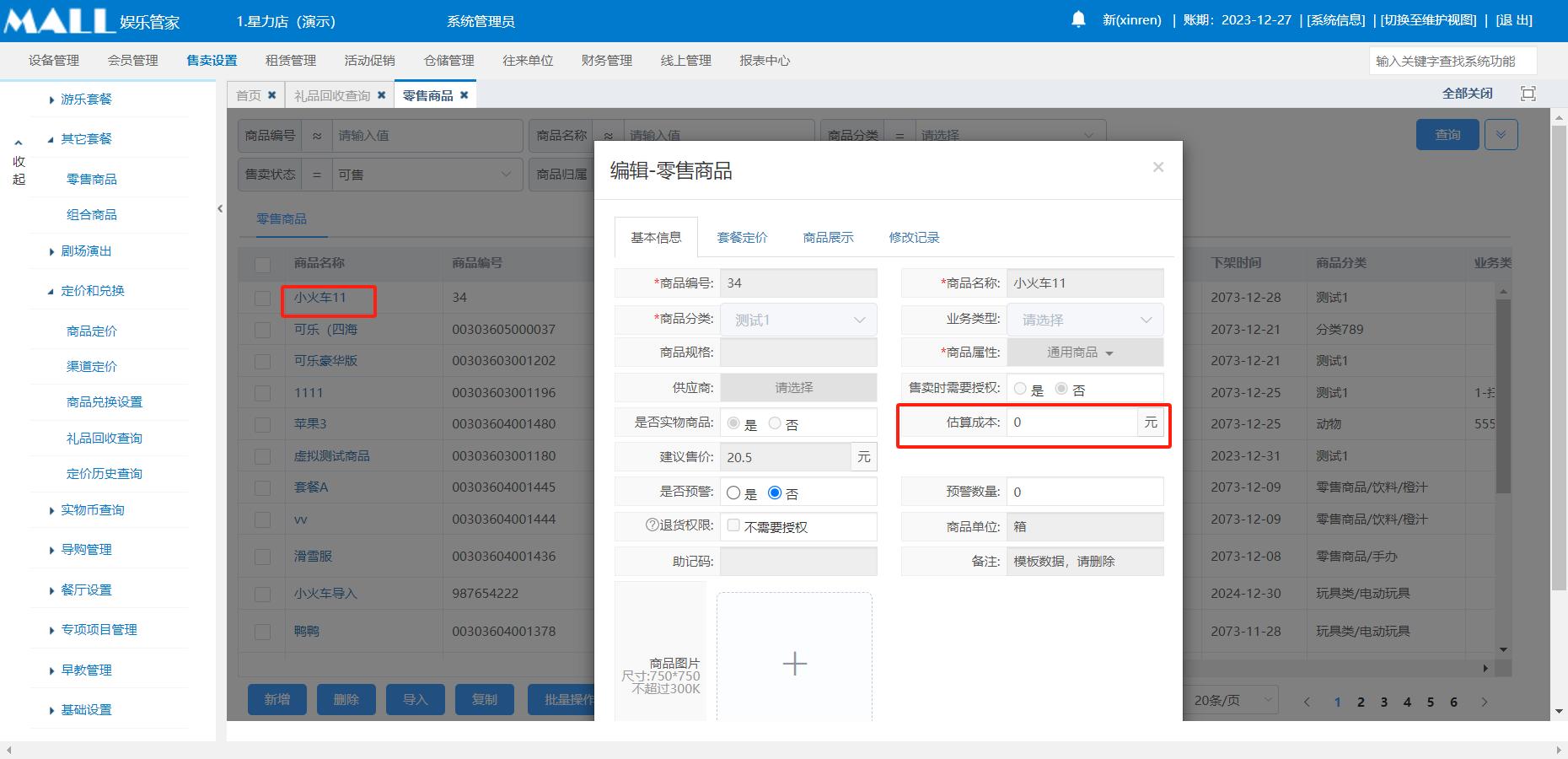Screen dimensions: 1568x759
Task: Switch to 修改记录 tab
Action: (914, 238)
